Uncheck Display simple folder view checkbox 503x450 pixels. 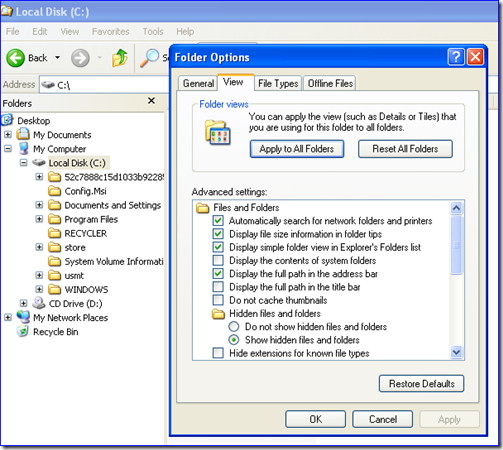(x=218, y=247)
